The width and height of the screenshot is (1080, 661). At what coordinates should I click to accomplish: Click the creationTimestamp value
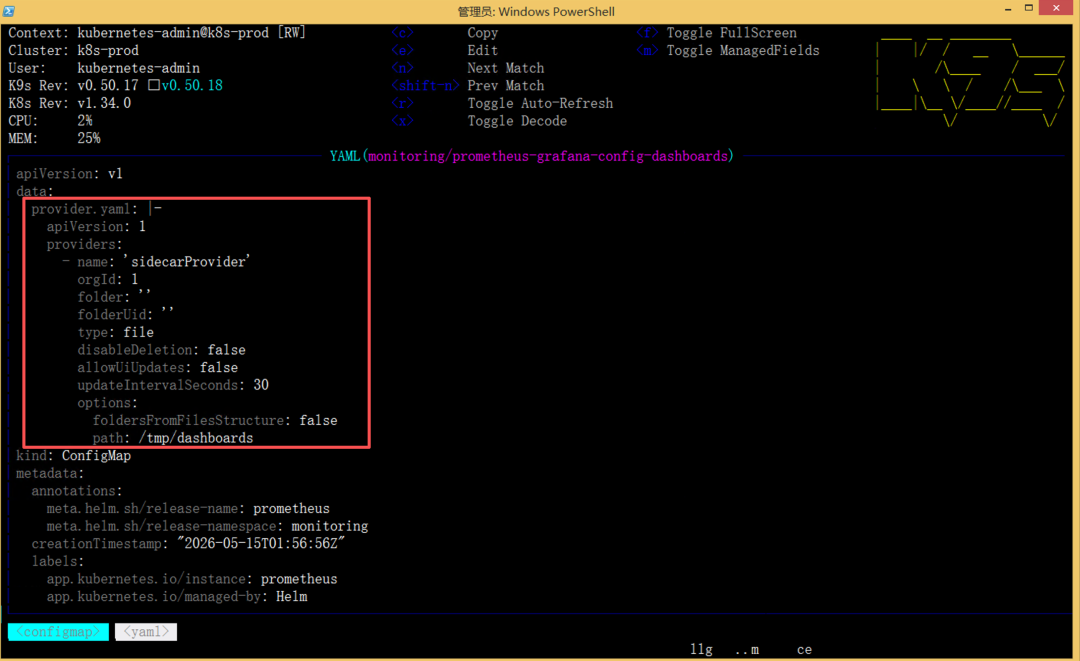coord(261,543)
